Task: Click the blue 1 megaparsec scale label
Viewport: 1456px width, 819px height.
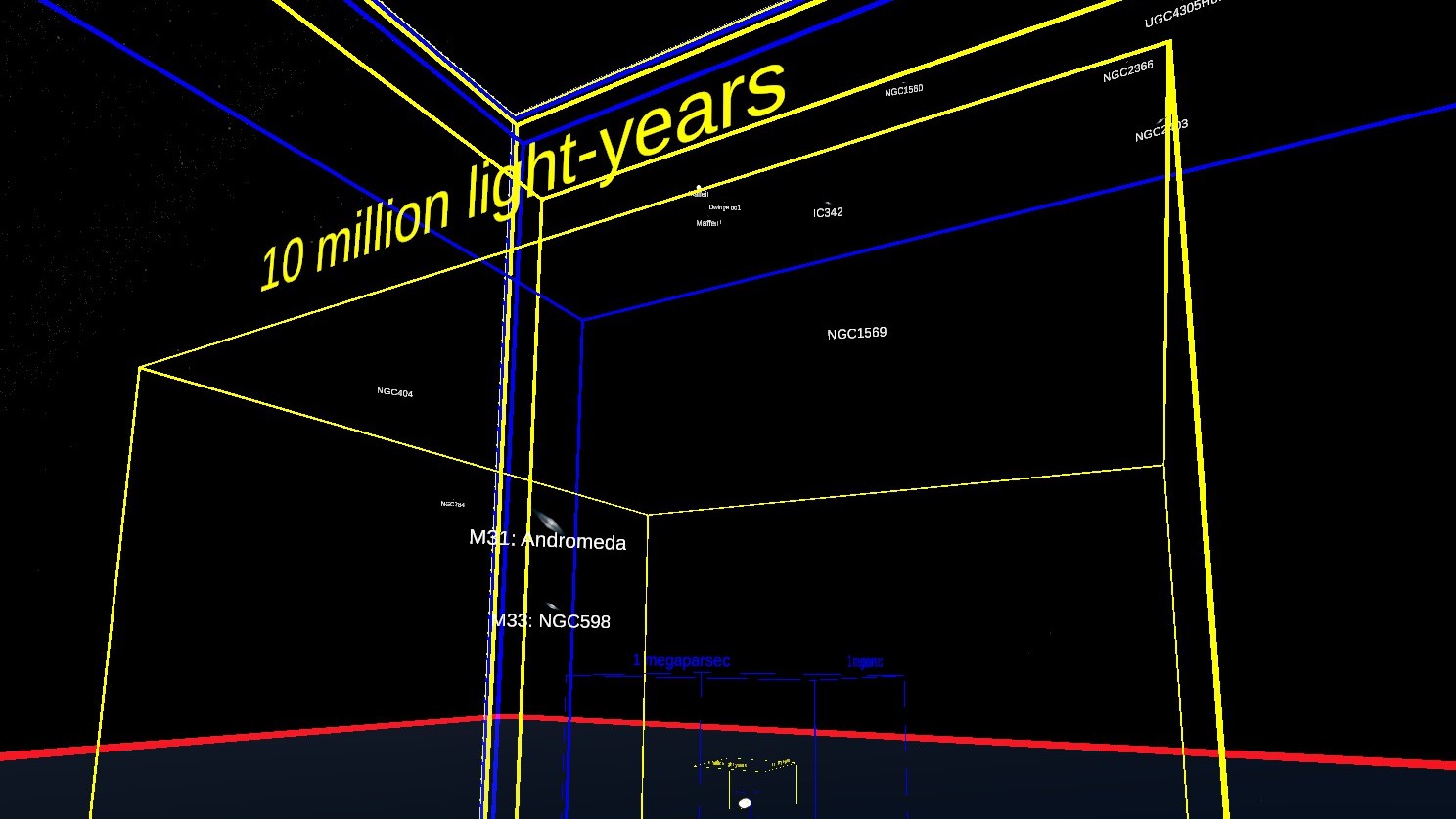Action: (x=681, y=661)
